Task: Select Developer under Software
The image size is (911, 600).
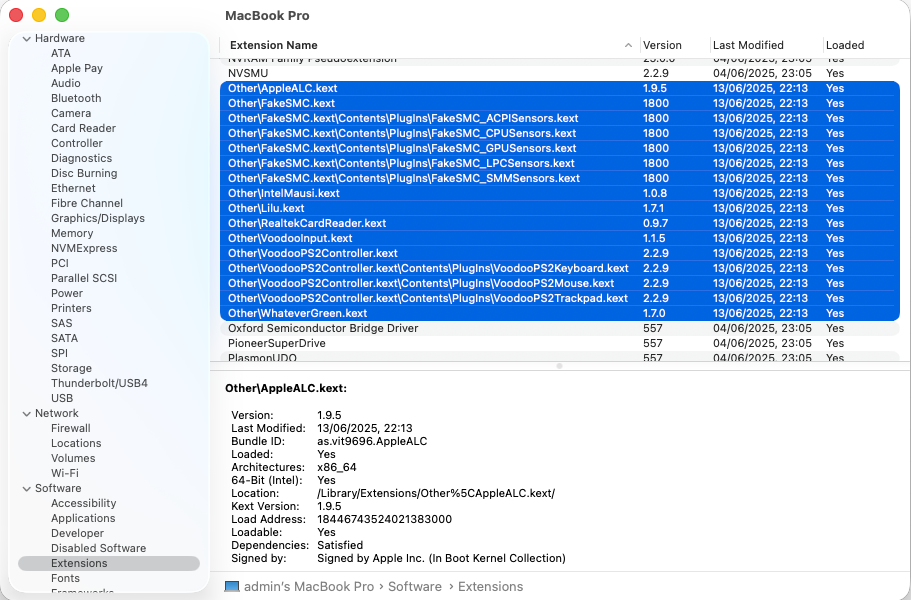Action: [x=77, y=533]
